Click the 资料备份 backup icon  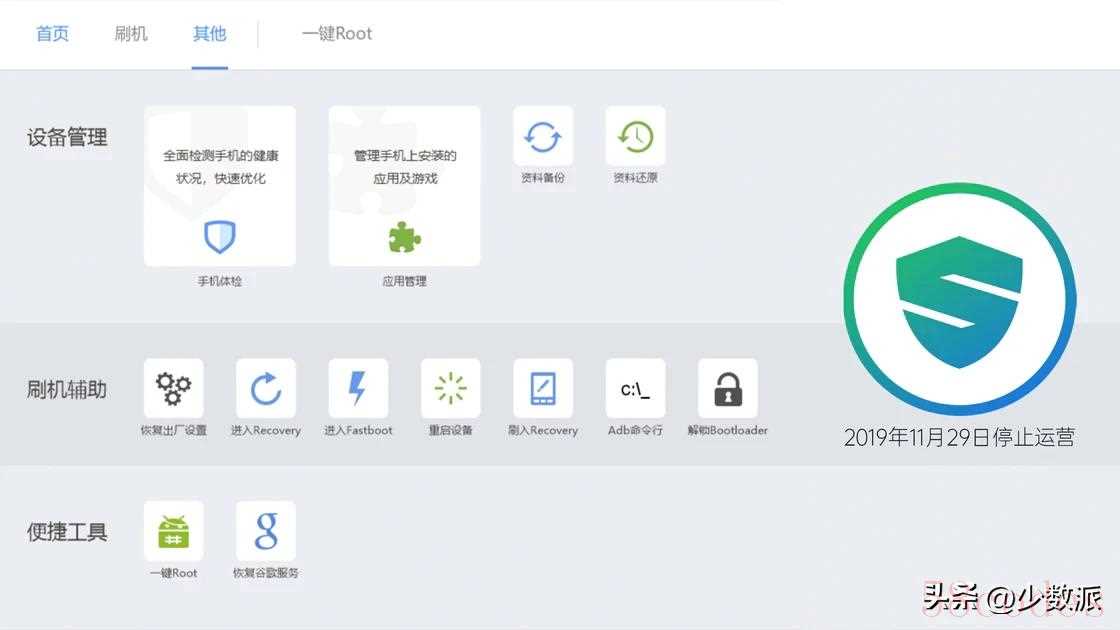tap(543, 137)
